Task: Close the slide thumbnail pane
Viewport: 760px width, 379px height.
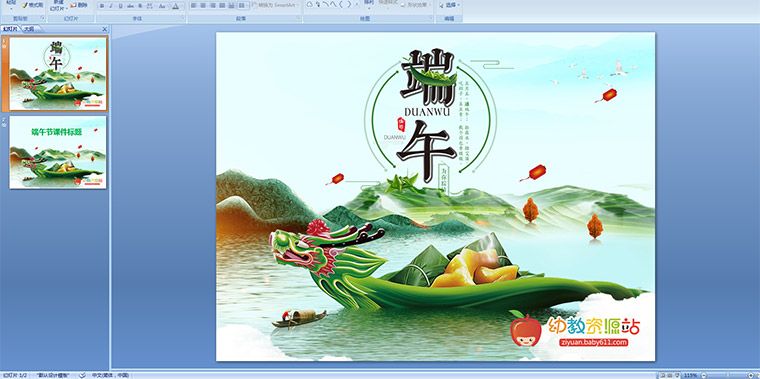Action: 105,29
